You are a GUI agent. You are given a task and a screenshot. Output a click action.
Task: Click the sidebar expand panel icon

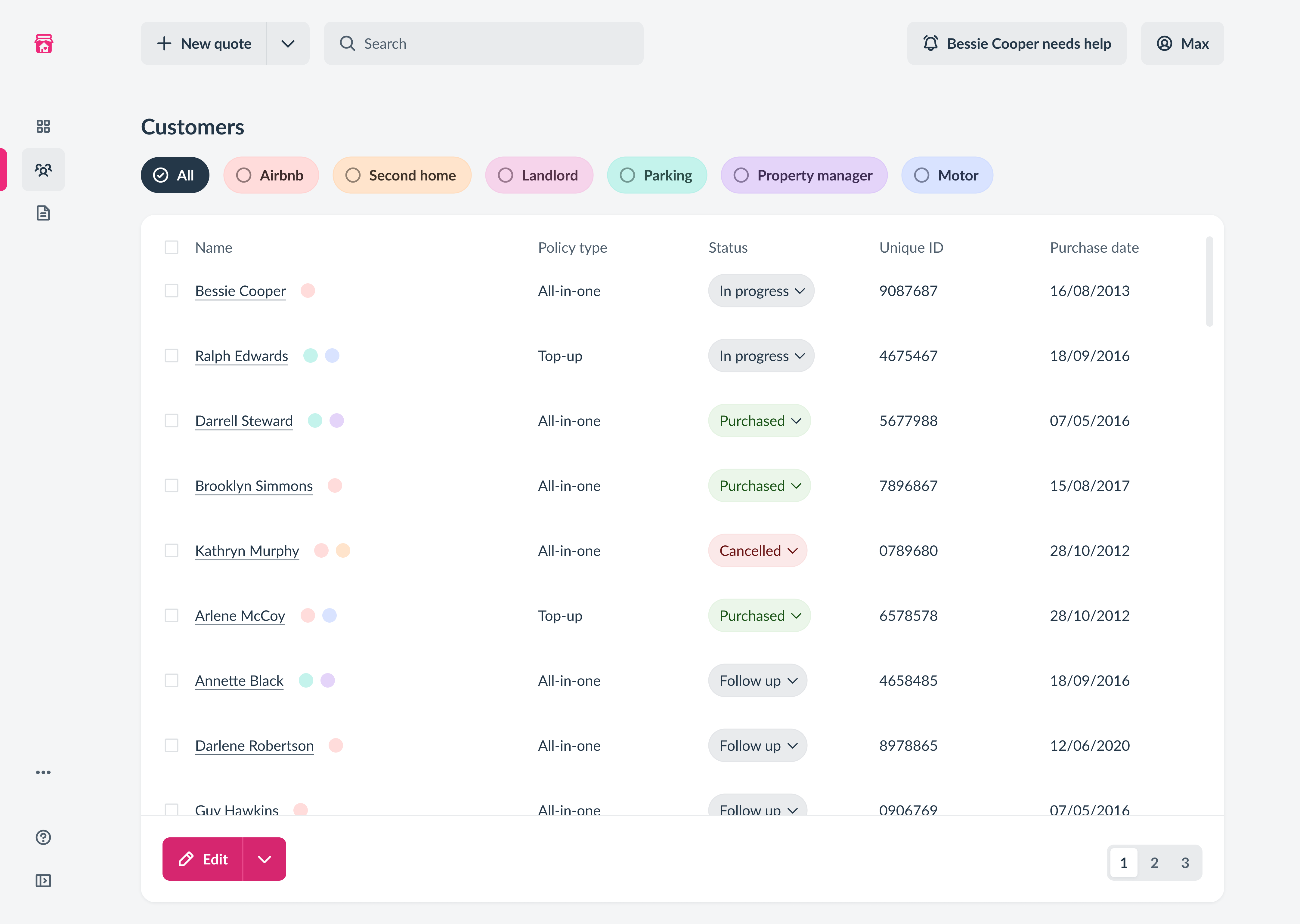43,881
